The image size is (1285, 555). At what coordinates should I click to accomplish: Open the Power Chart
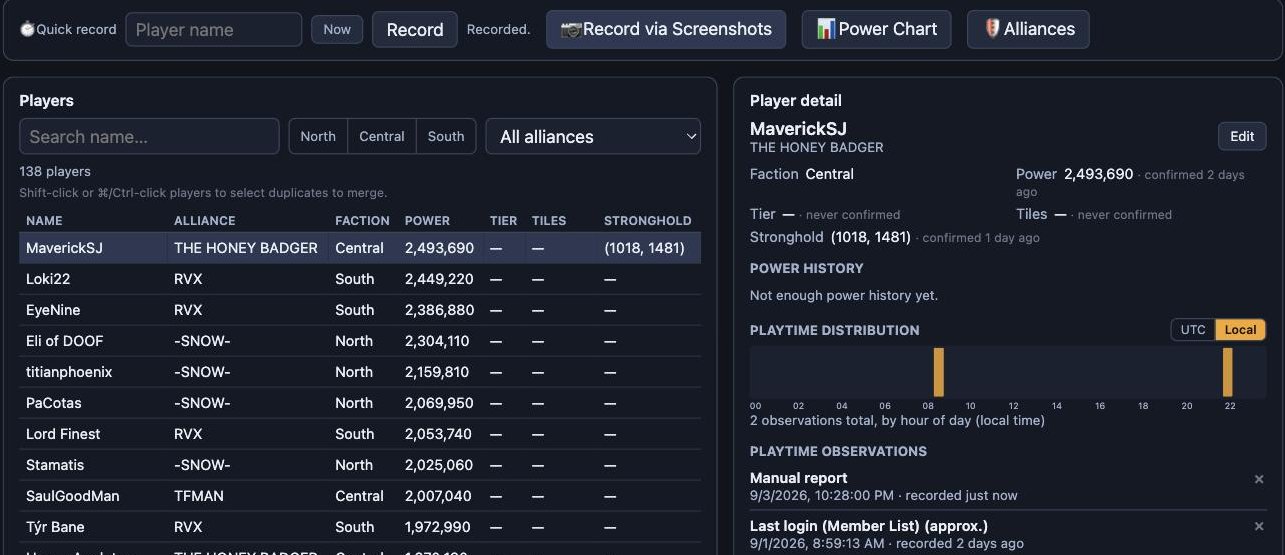pos(877,29)
